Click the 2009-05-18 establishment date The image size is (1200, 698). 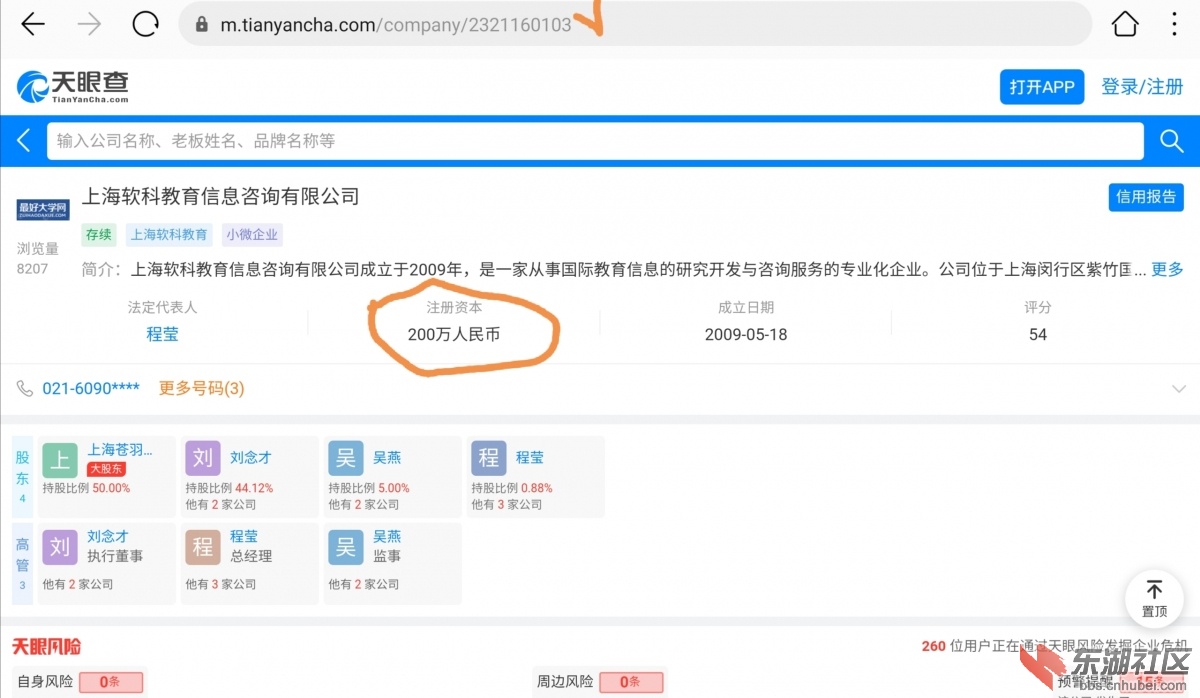(746, 334)
